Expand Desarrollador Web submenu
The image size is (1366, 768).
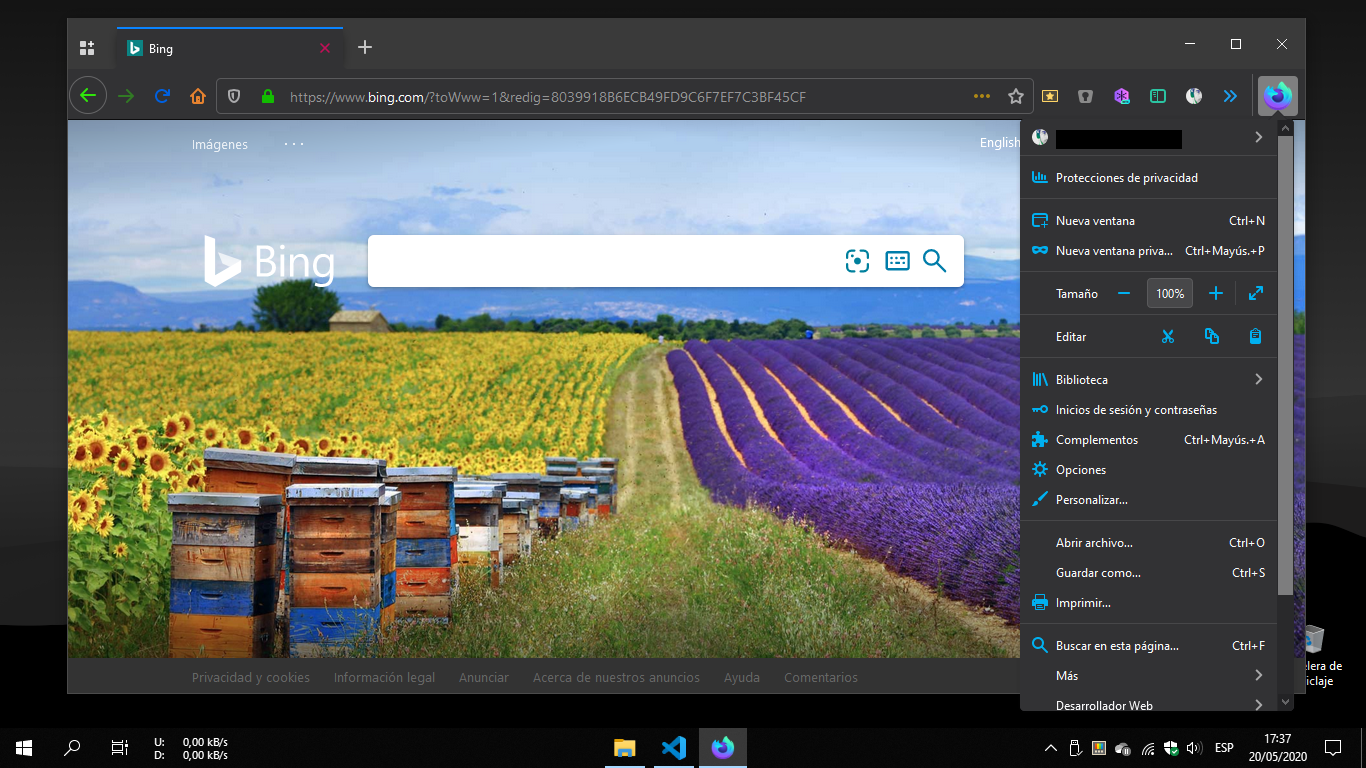(x=1148, y=705)
